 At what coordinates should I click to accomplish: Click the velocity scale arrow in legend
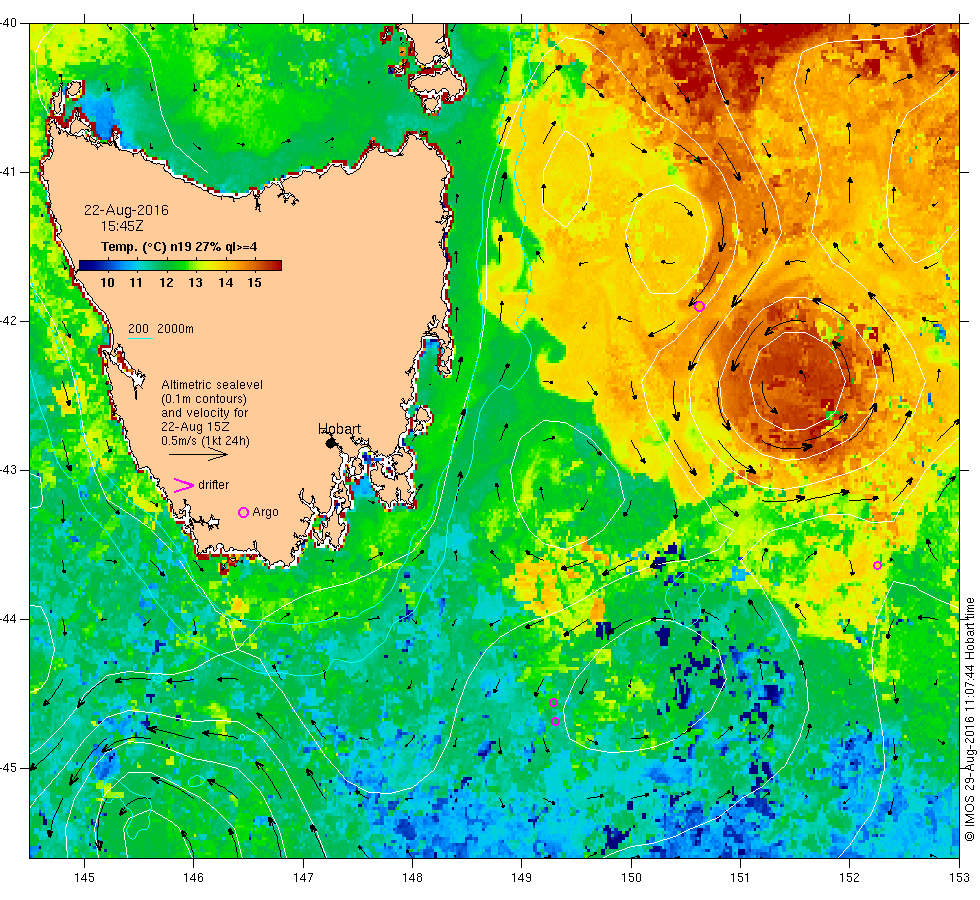click(x=199, y=455)
